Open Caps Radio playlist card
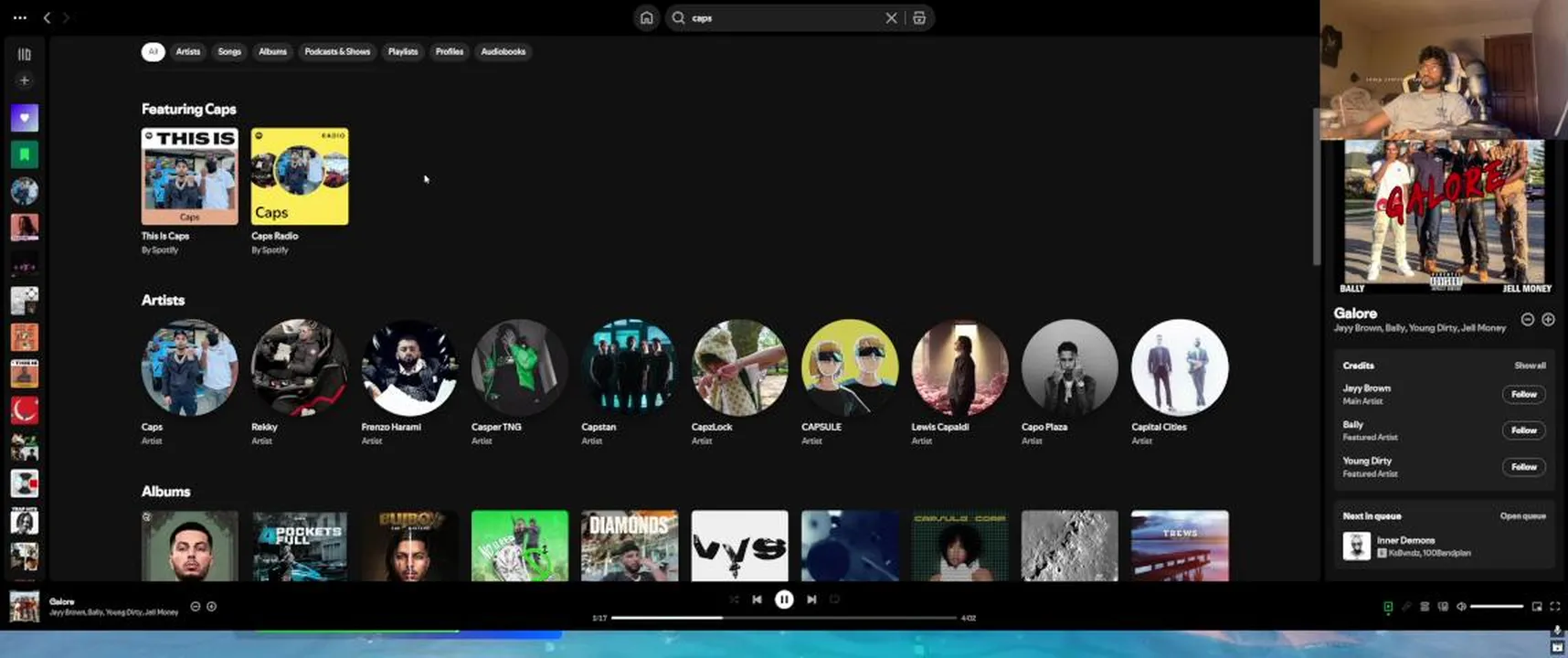The image size is (1568, 658). (x=300, y=191)
